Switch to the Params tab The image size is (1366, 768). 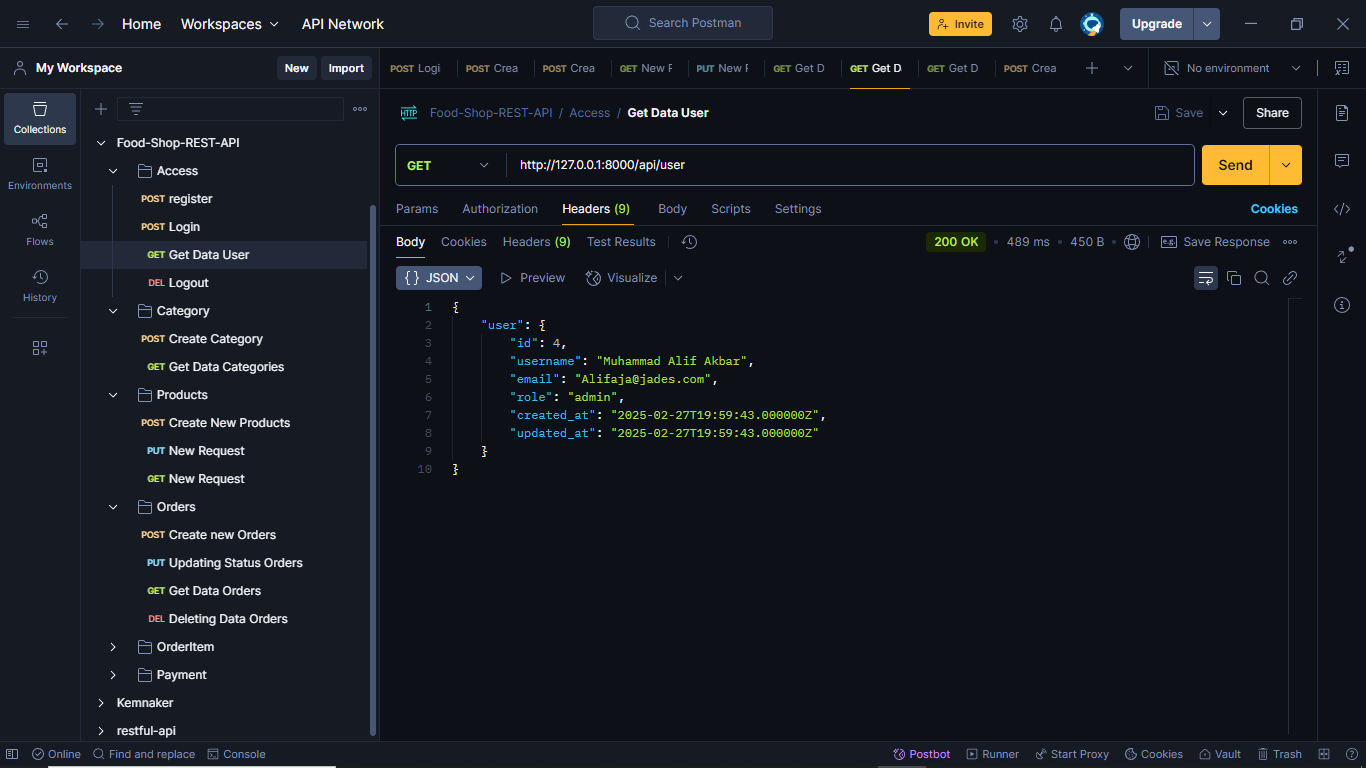click(417, 209)
